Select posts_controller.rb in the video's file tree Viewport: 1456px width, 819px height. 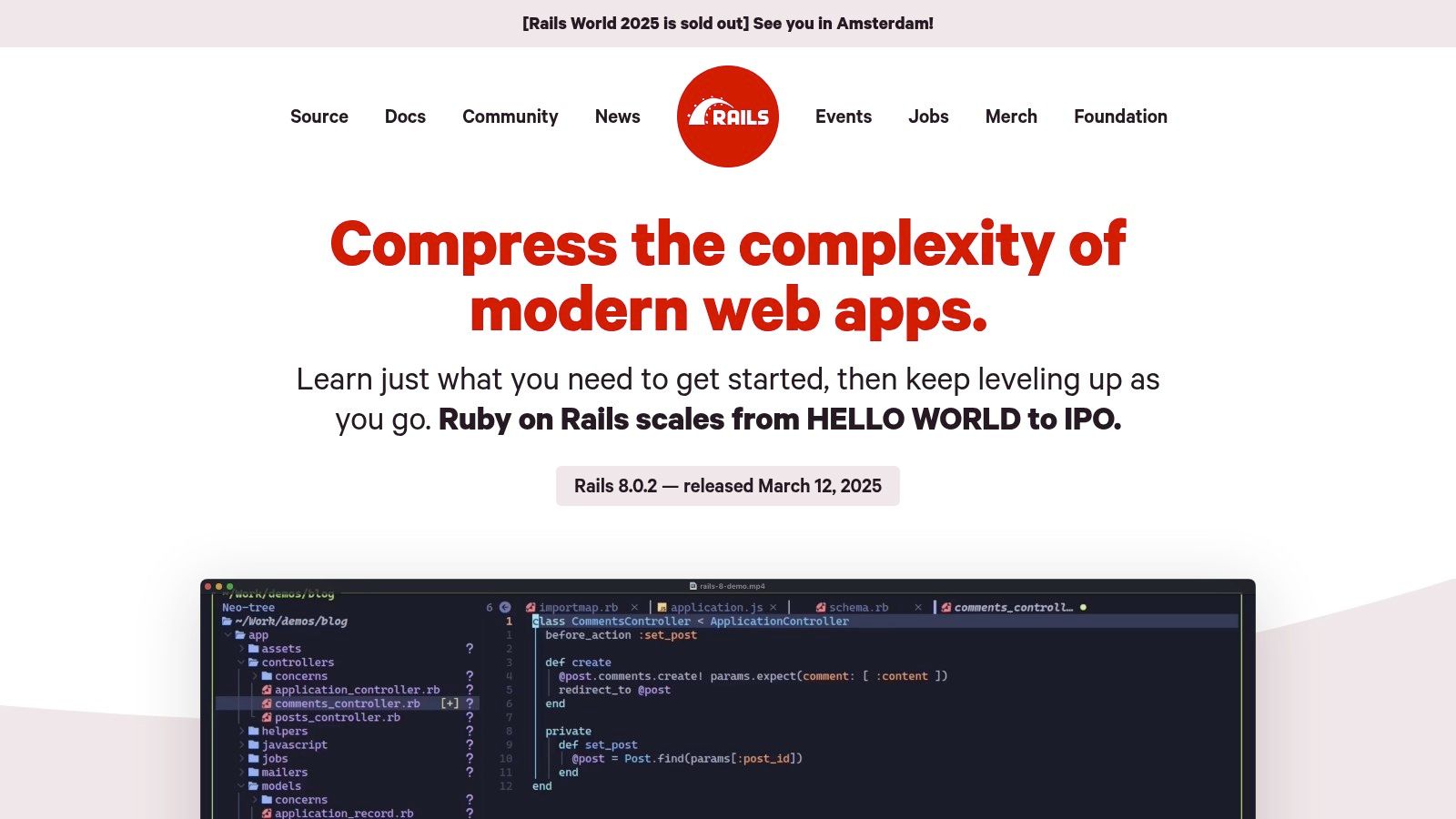(338, 717)
